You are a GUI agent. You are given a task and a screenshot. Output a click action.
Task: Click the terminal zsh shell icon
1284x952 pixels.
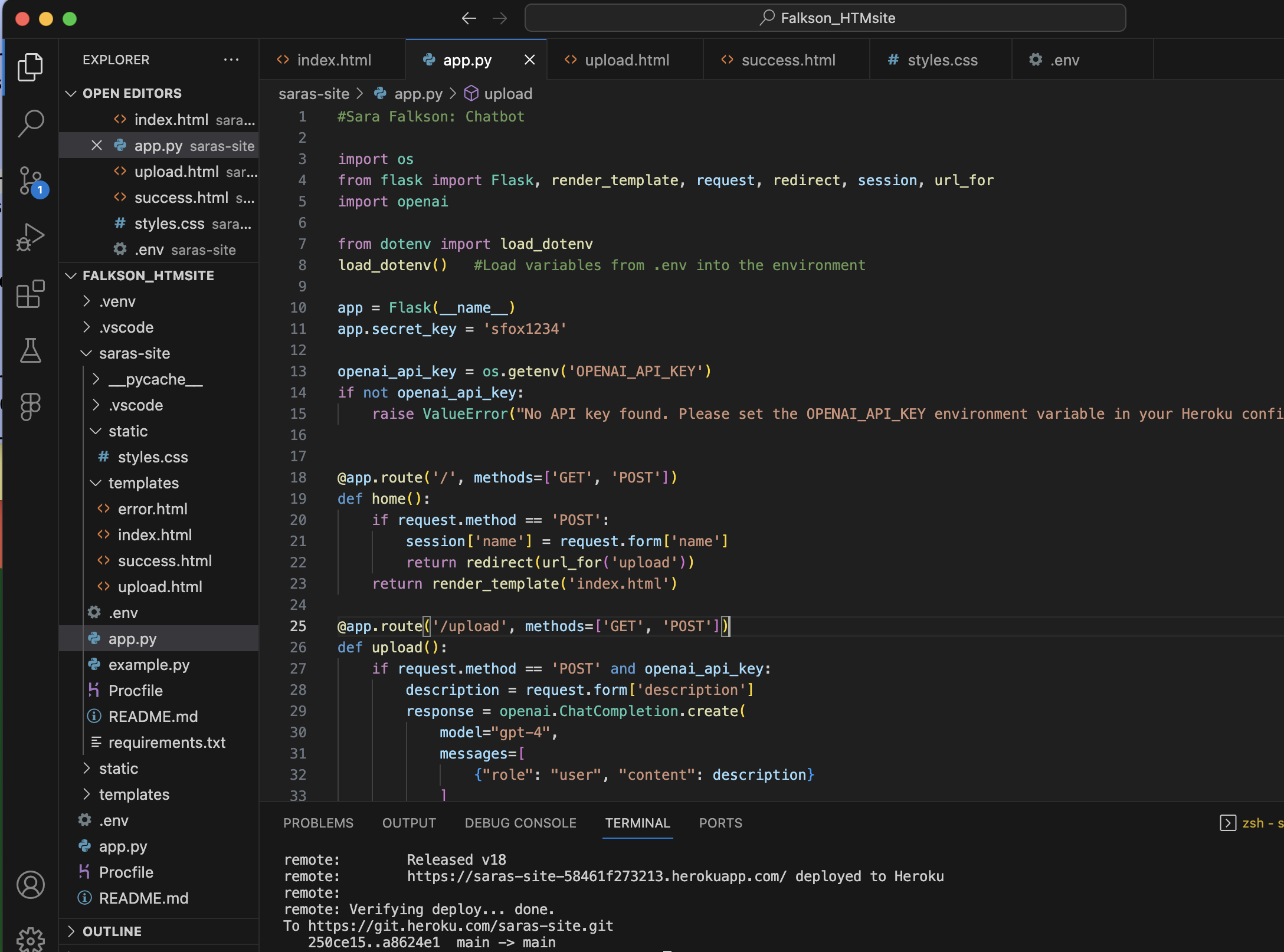pos(1227,823)
